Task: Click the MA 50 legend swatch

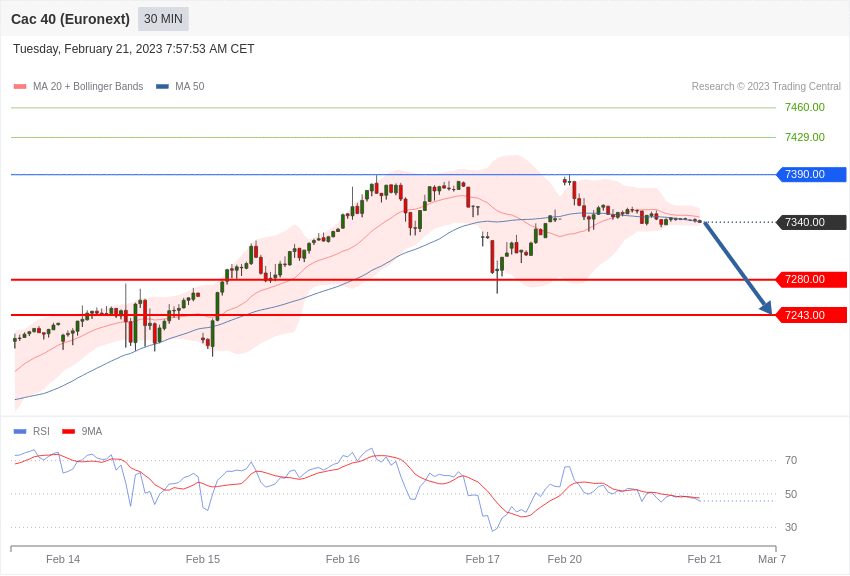Action: [x=162, y=87]
